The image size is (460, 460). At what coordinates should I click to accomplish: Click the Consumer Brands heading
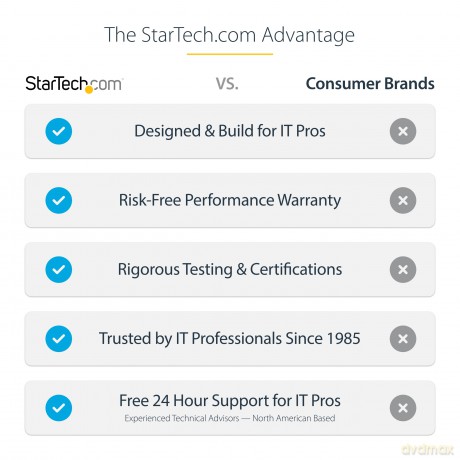pyautogui.click(x=370, y=84)
